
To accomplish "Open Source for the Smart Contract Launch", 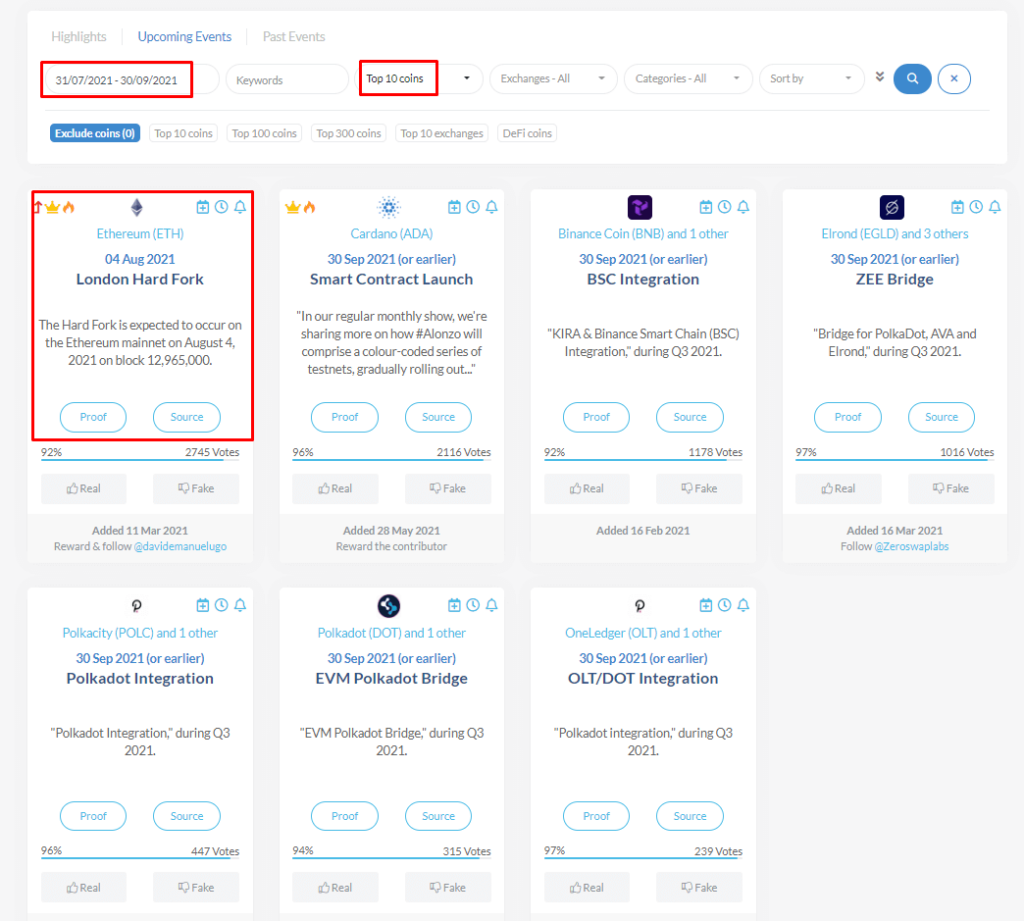I will point(438,417).
